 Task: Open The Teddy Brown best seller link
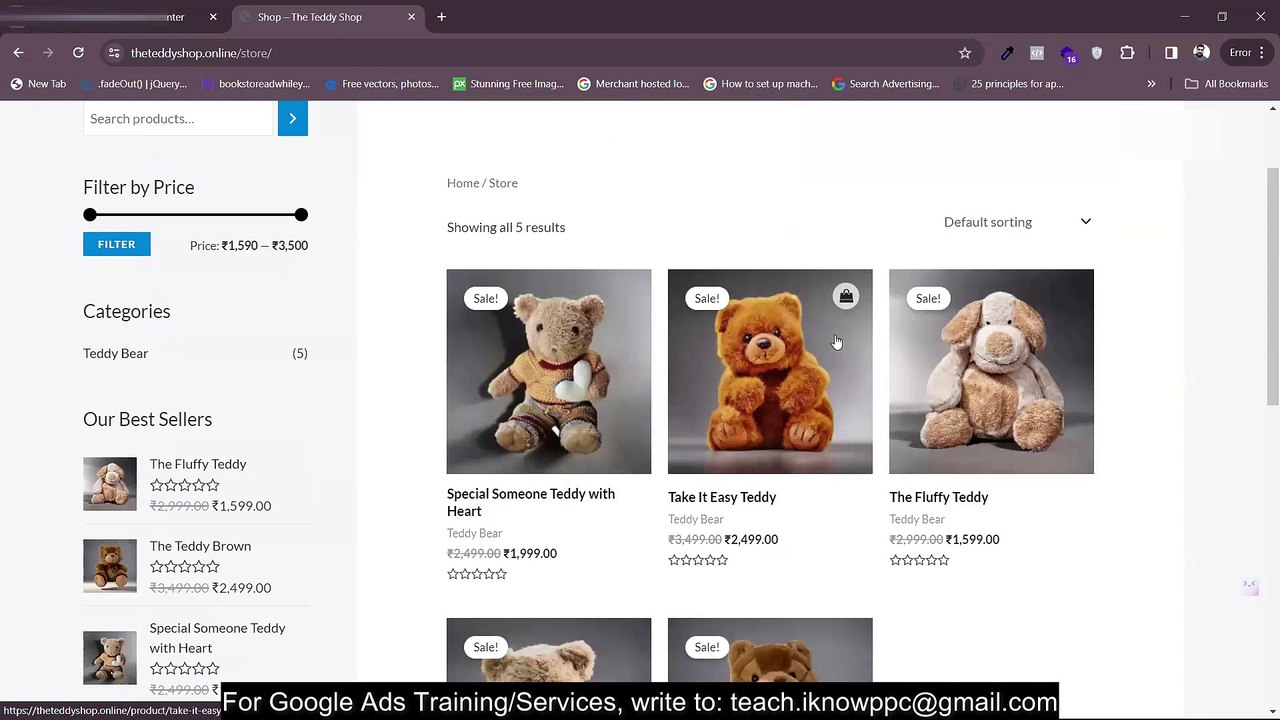200,546
